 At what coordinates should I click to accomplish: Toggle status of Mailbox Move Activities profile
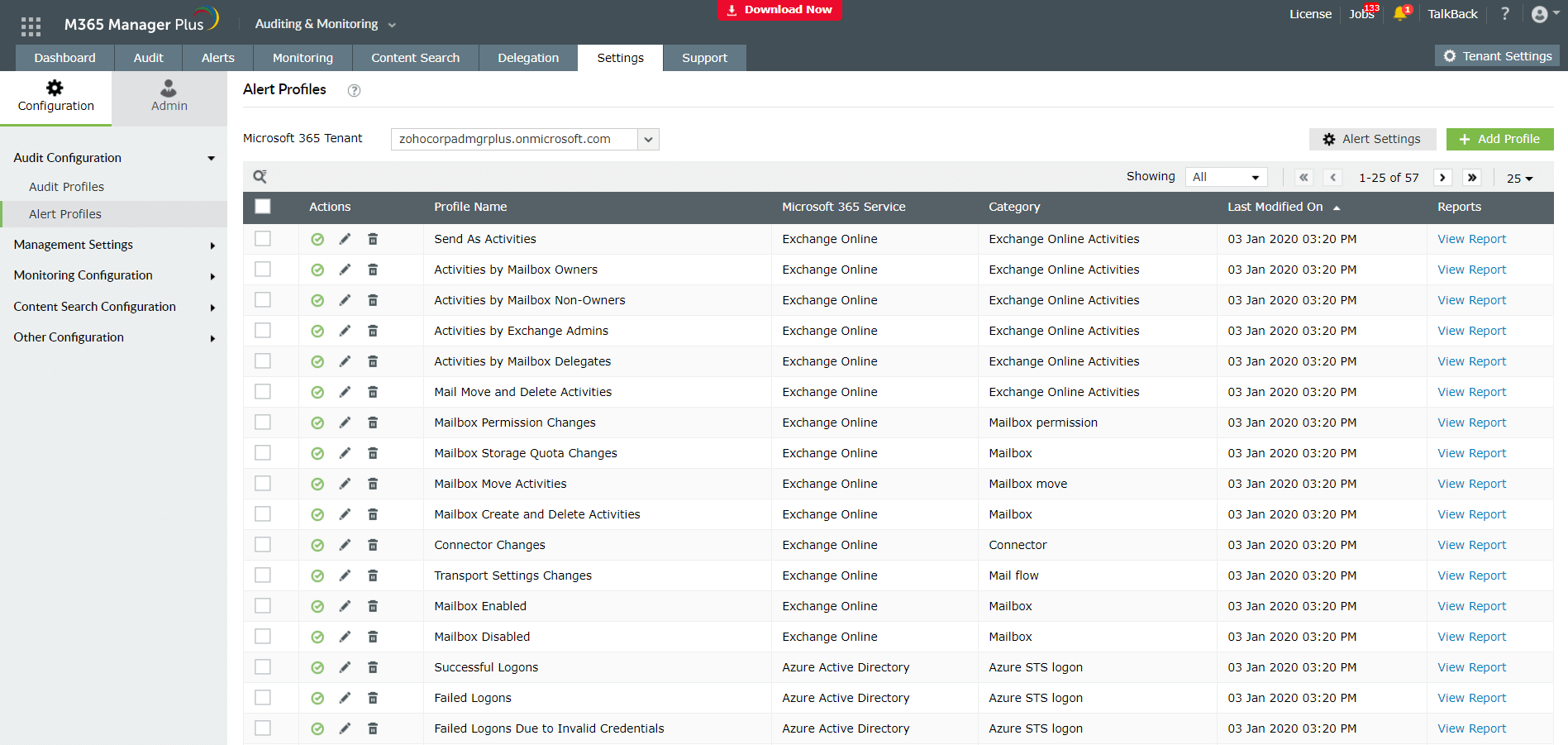[x=317, y=484]
